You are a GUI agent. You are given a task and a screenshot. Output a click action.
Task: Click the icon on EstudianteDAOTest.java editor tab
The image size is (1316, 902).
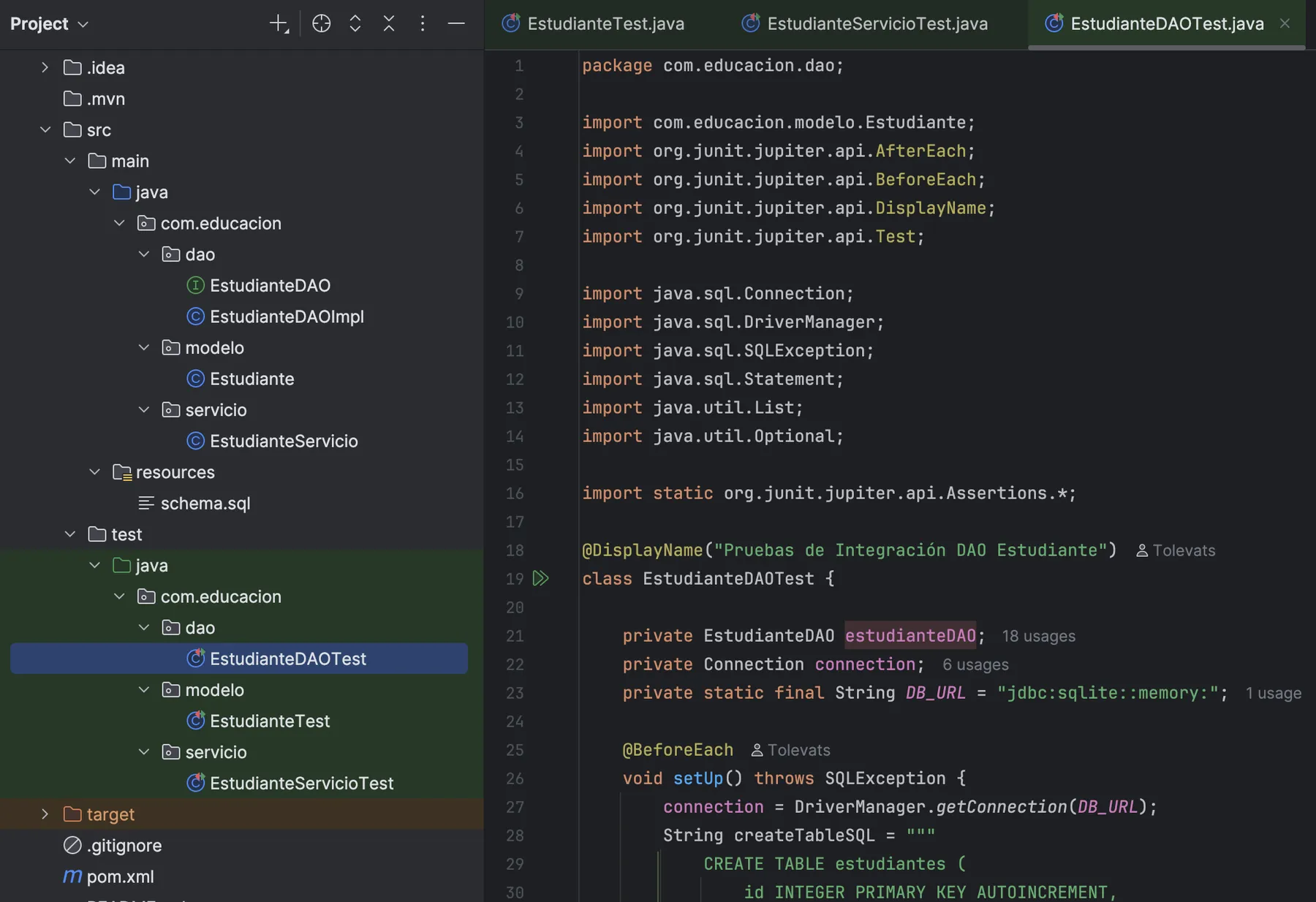1054,23
